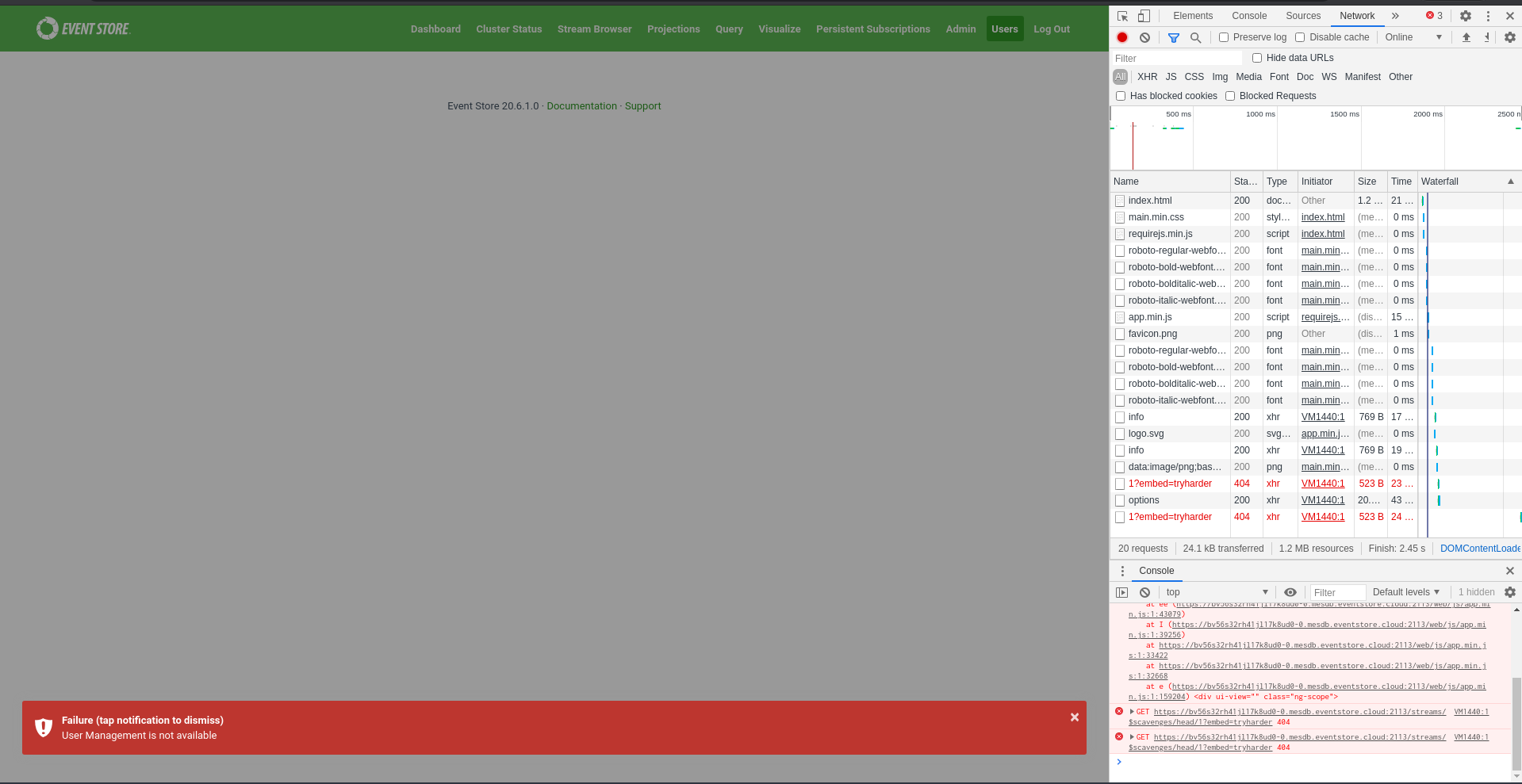Enable the Preserve log checkbox
Screen dimensions: 1522x784
(1224, 37)
